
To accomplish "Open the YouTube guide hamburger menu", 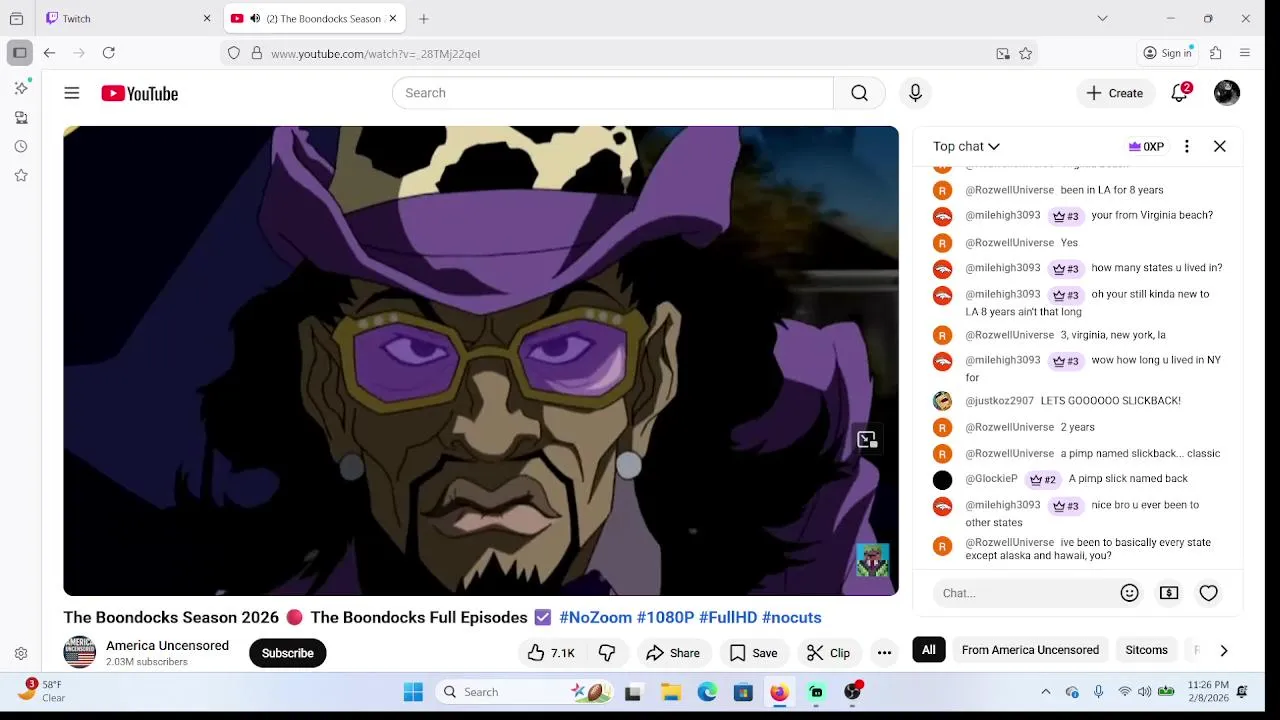I will [72, 93].
